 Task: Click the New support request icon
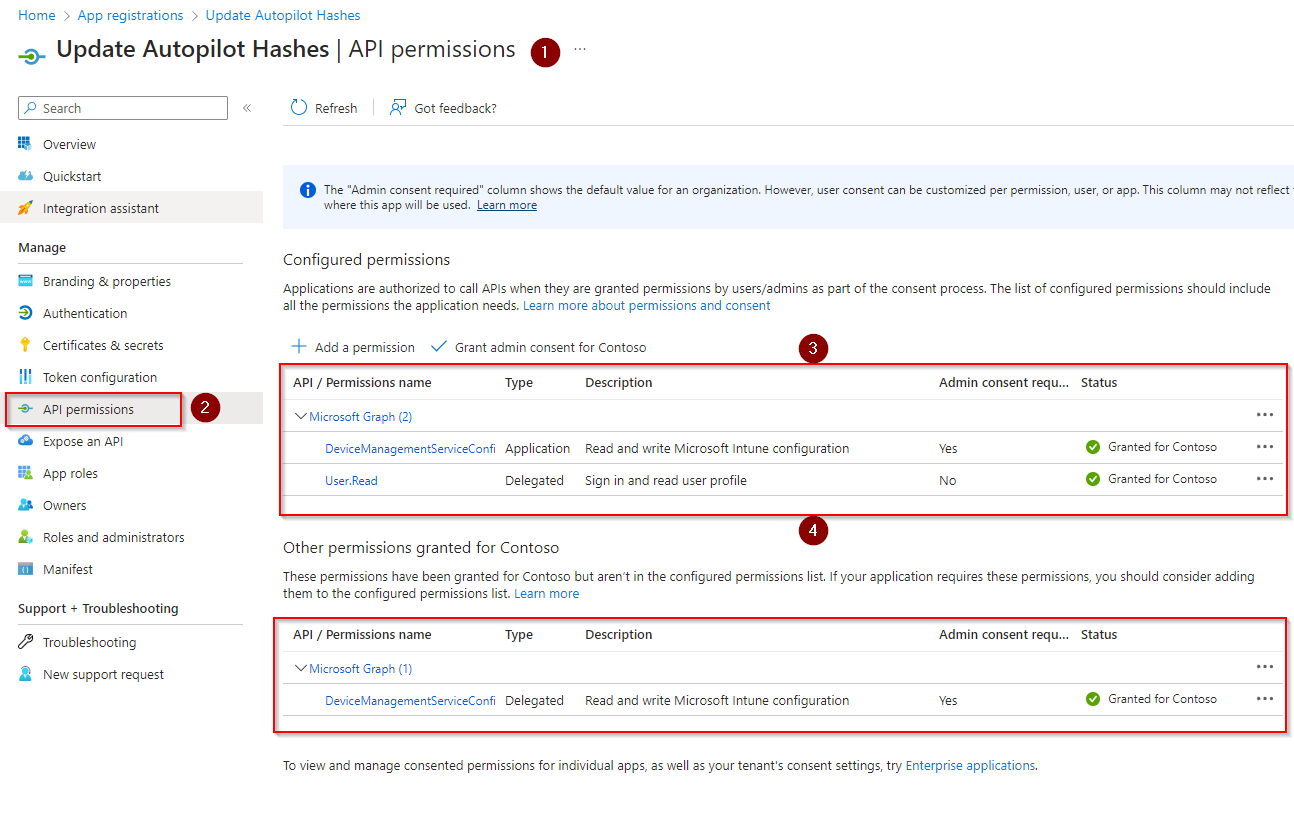(x=25, y=674)
